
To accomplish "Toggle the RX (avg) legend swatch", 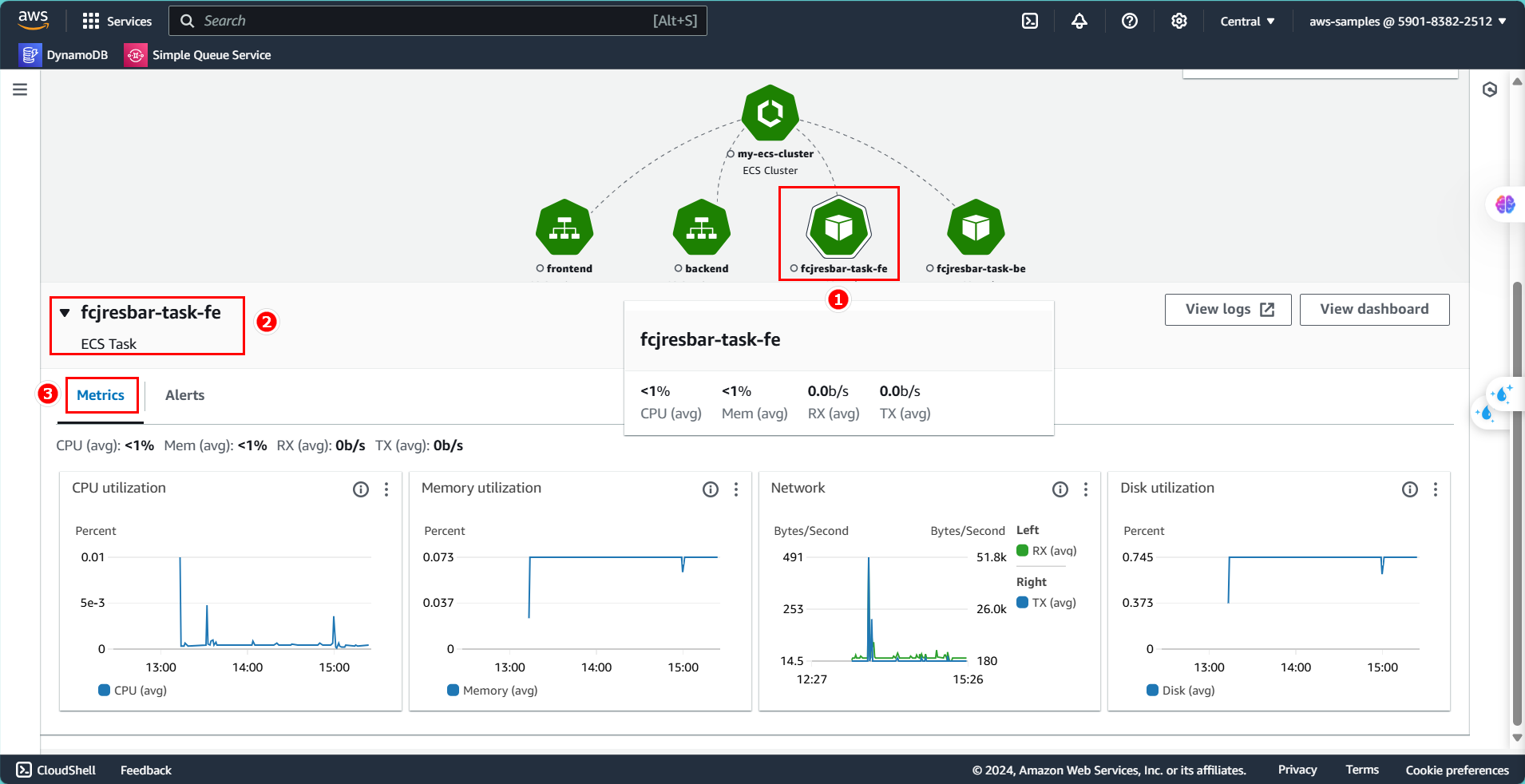I will point(1022,550).
